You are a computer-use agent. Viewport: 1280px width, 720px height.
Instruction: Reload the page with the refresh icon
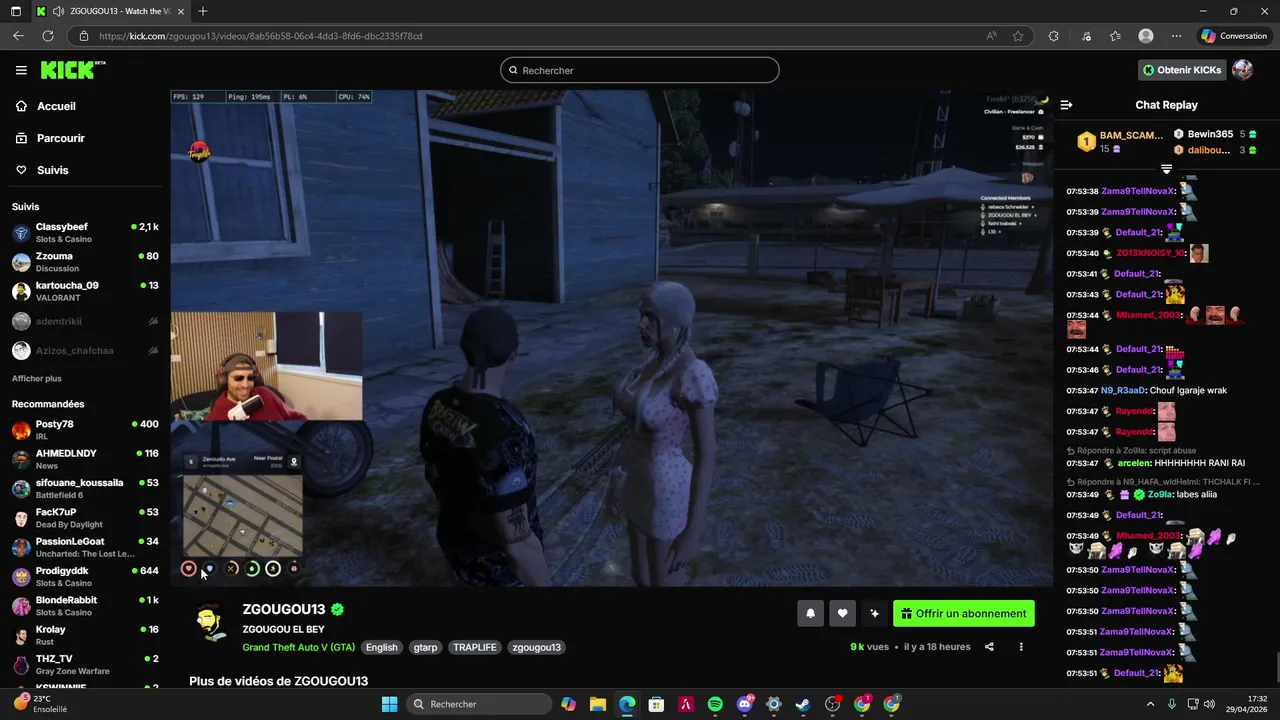47,36
